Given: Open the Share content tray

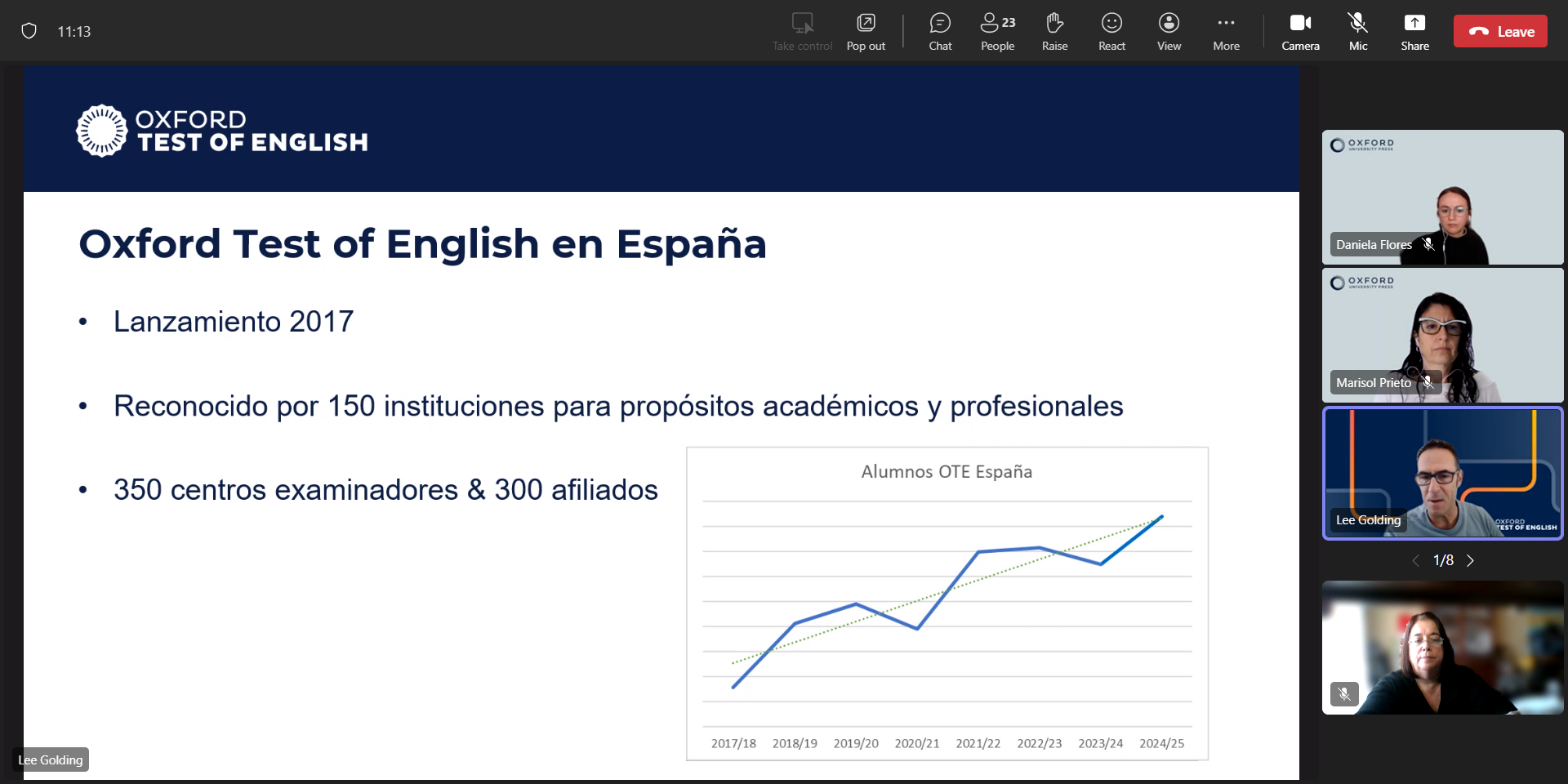Looking at the screenshot, I should pos(1414,32).
